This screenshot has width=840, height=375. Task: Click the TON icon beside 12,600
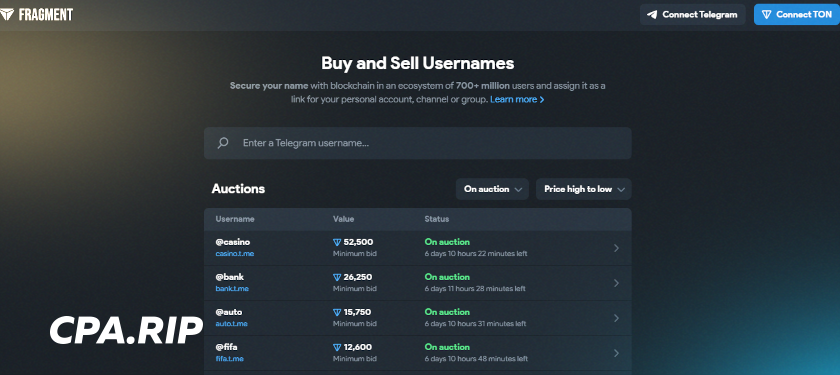pos(337,347)
